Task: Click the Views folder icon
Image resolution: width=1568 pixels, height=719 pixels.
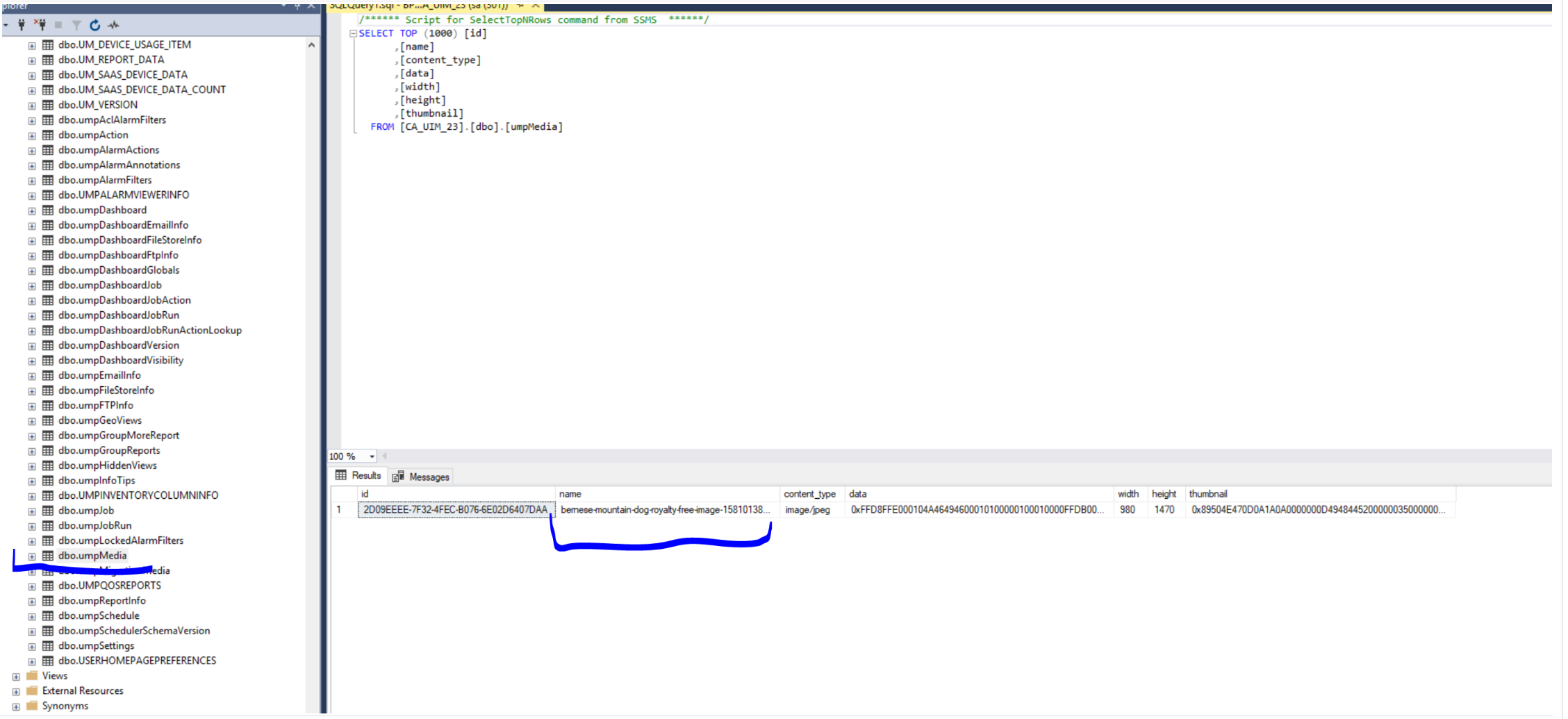Action: 32,676
